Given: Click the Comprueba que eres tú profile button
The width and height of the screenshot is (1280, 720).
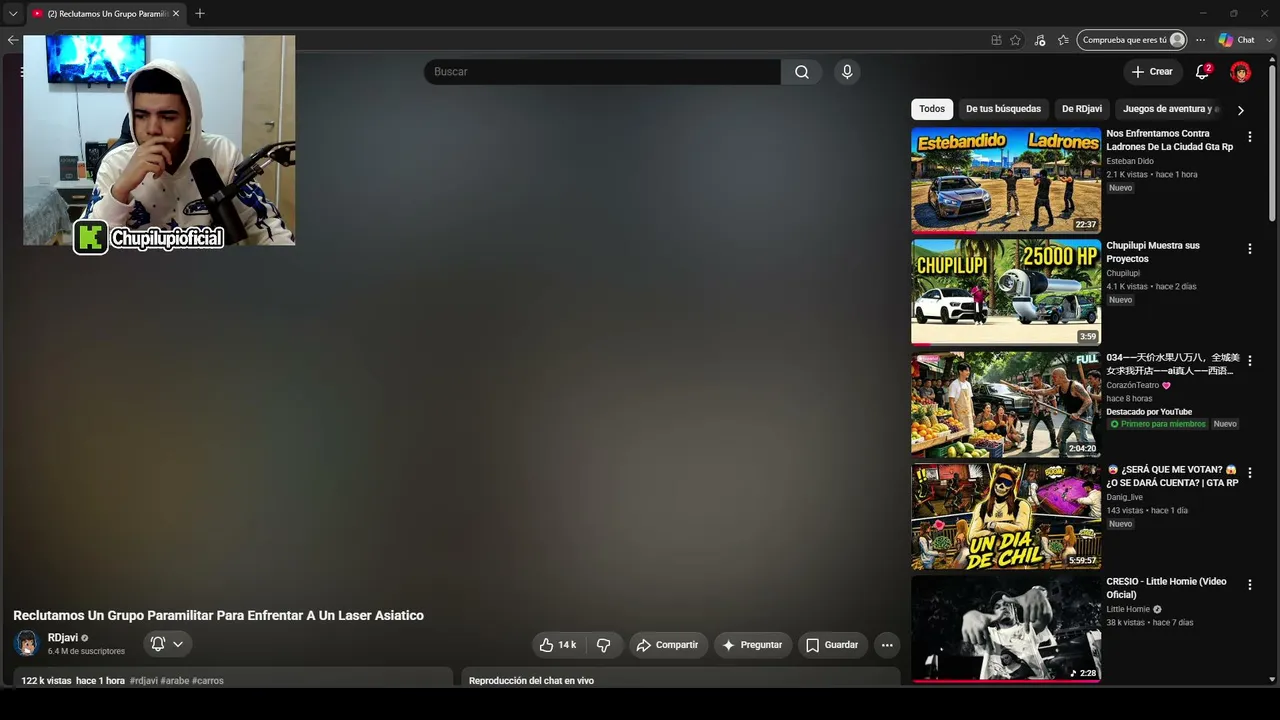Looking at the screenshot, I should (x=1132, y=40).
